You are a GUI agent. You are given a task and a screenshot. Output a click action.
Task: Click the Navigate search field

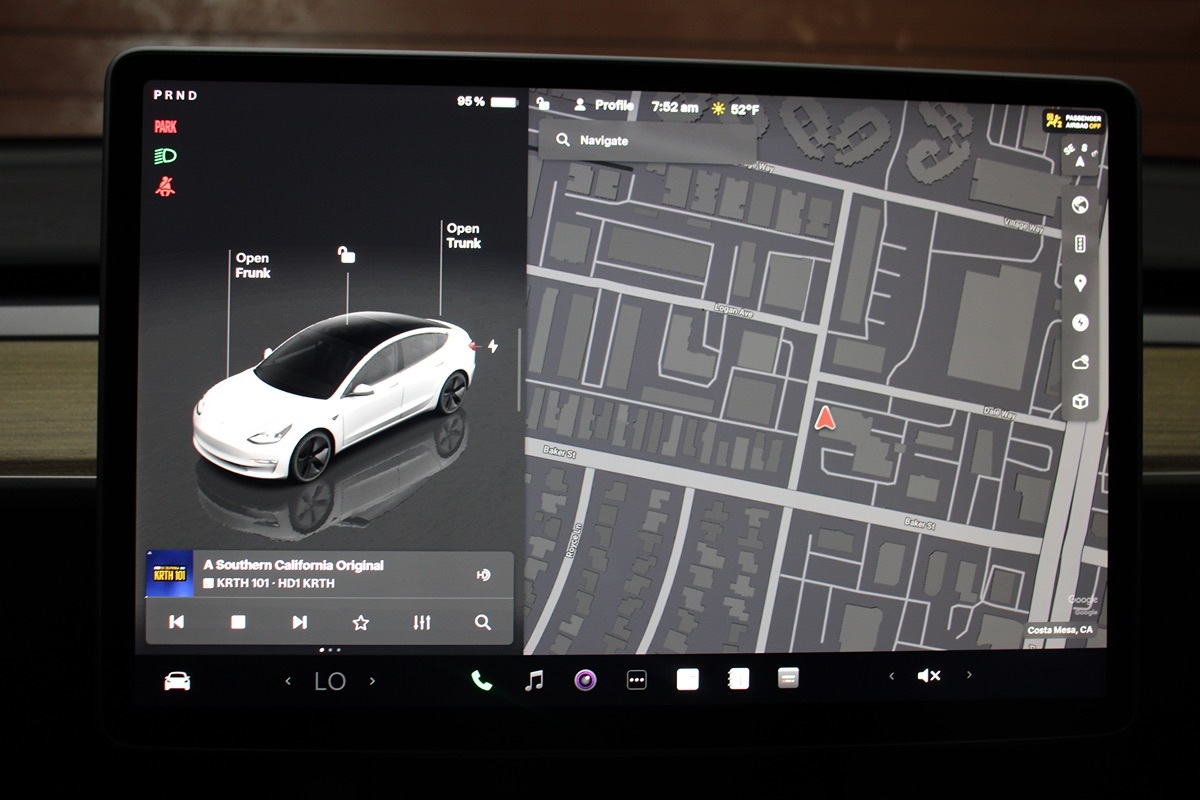click(646, 141)
